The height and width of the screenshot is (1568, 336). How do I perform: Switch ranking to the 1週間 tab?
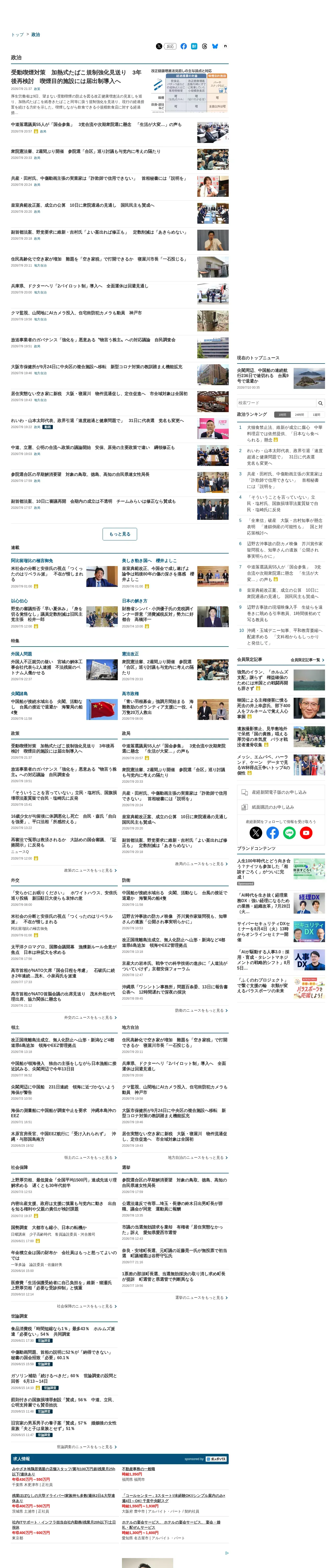coord(316,414)
